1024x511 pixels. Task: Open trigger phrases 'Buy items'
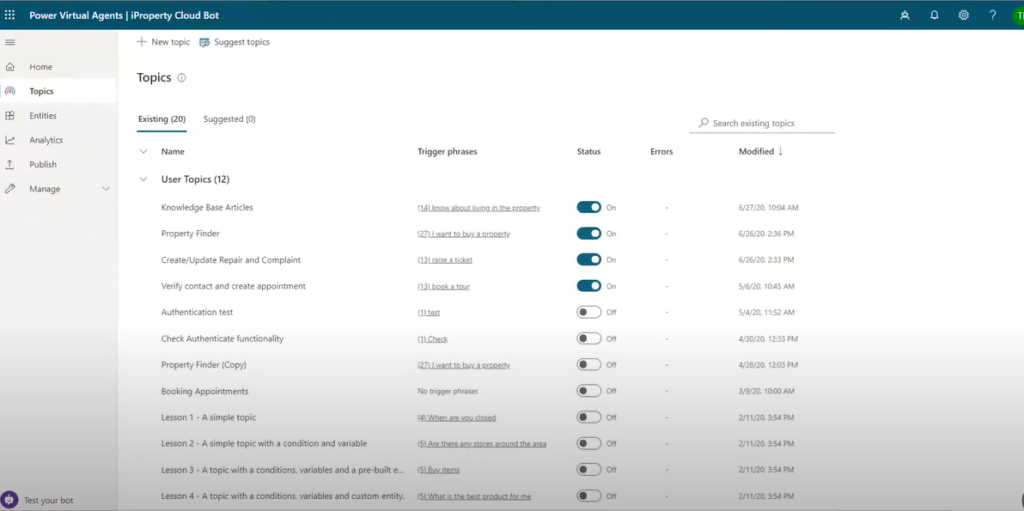(x=439, y=470)
